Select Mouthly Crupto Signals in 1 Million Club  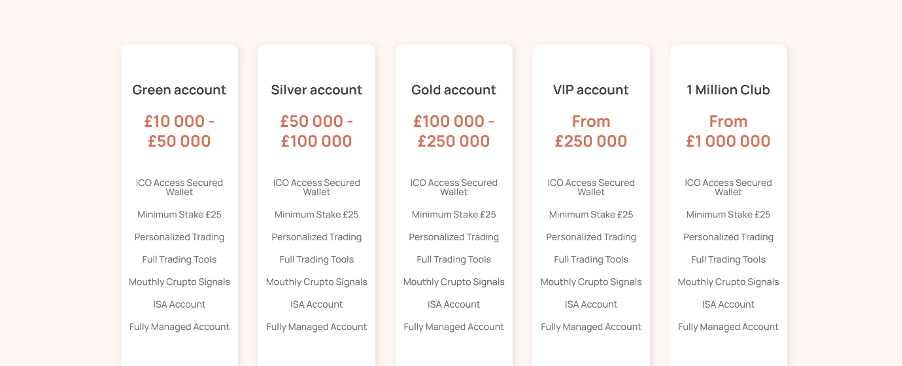tap(728, 282)
